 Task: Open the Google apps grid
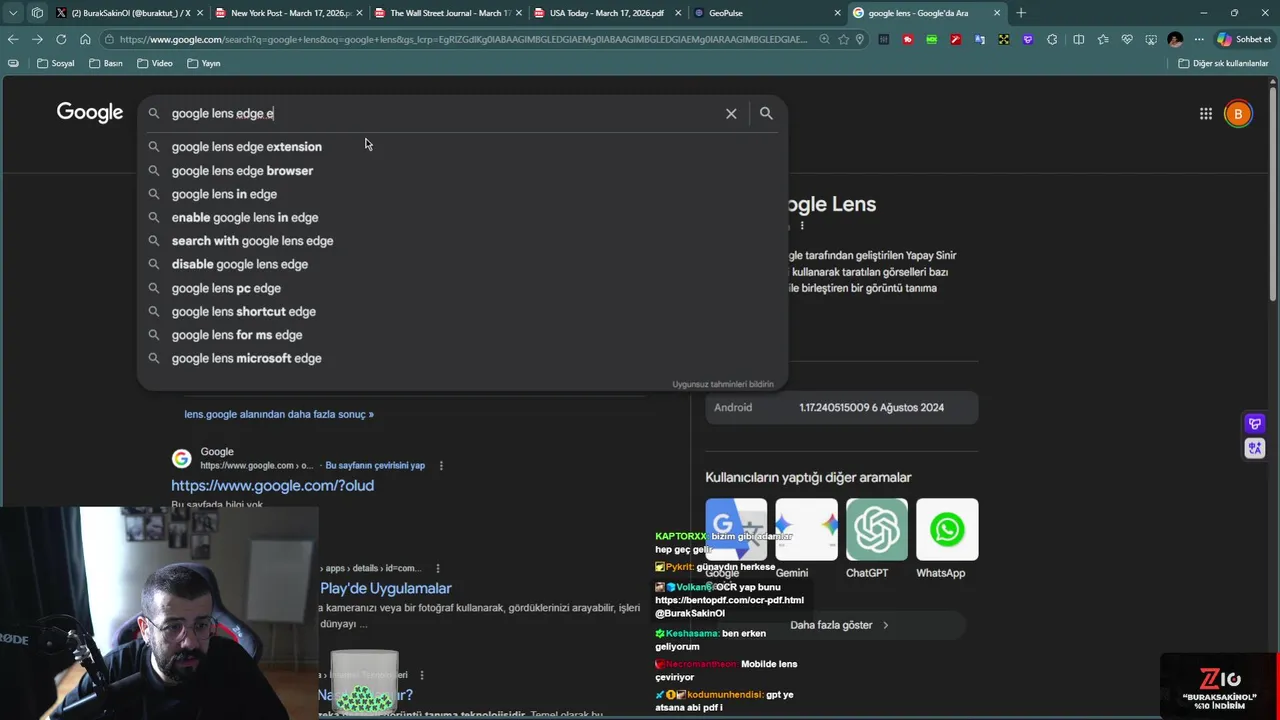pos(1206,114)
